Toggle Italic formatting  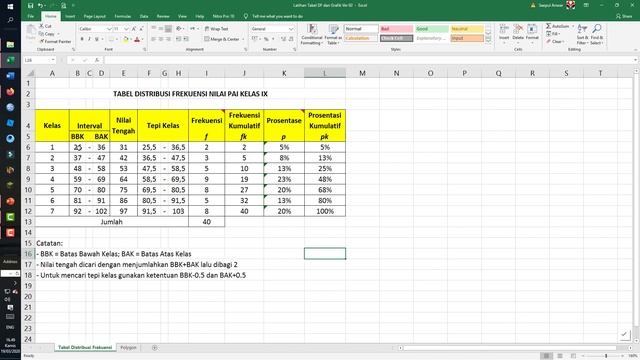pyautogui.click(x=89, y=39)
